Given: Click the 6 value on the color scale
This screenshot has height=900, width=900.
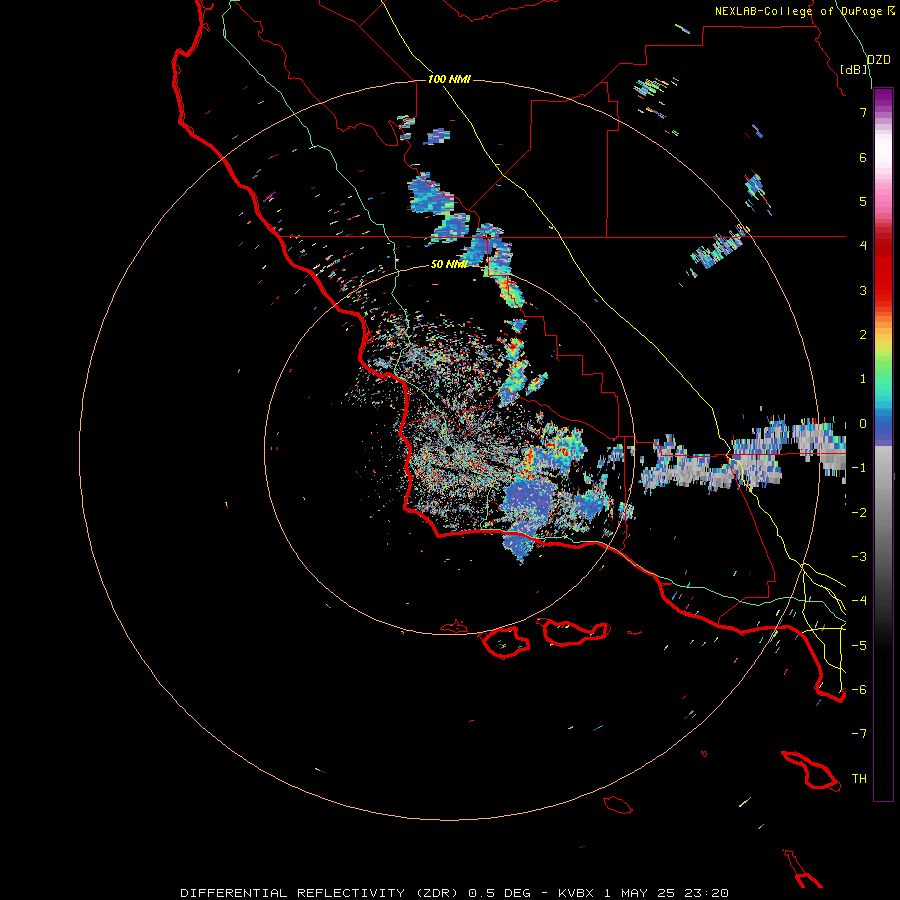Looking at the screenshot, I should coord(863,157).
